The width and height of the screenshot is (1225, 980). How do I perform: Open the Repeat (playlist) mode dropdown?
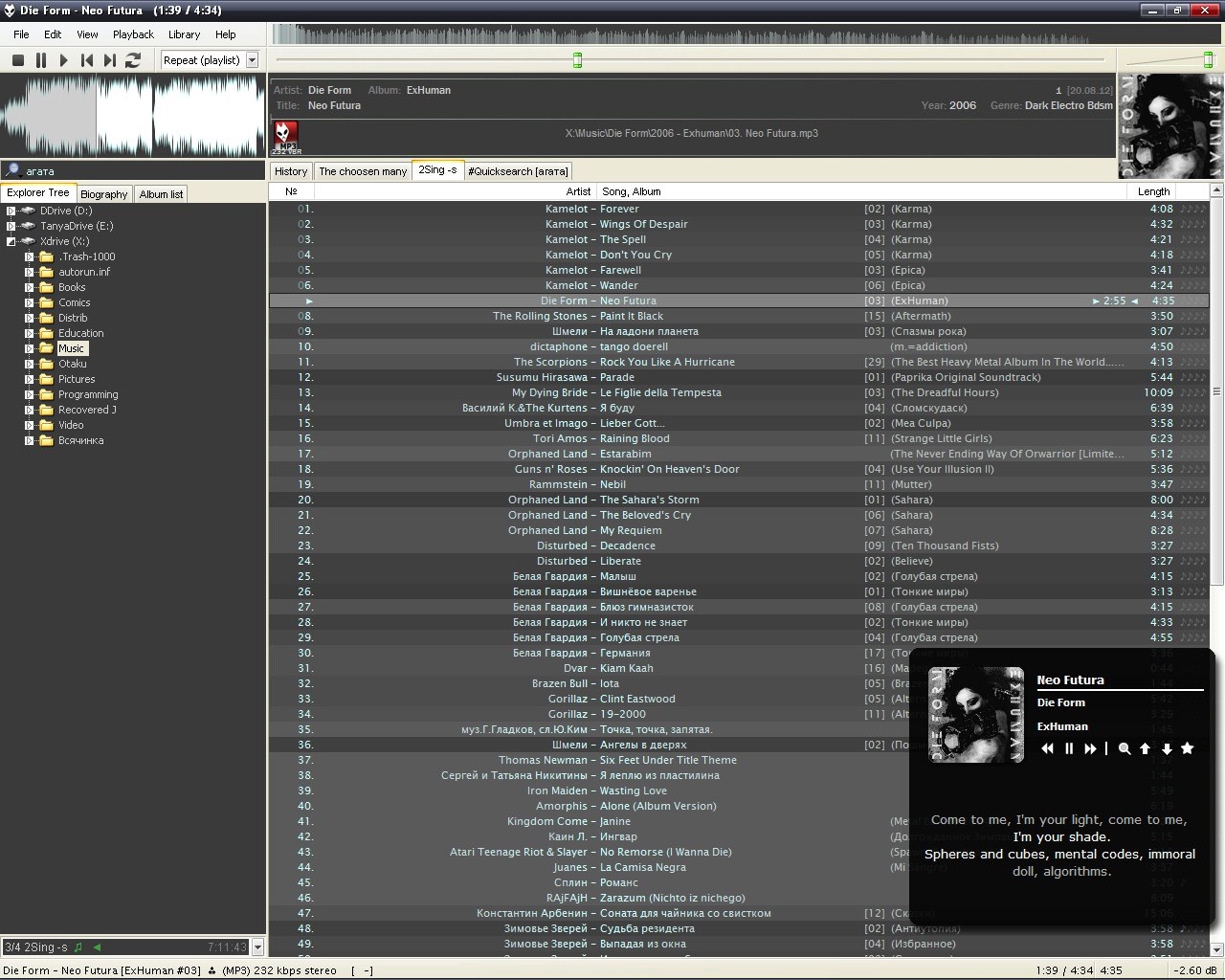[252, 60]
